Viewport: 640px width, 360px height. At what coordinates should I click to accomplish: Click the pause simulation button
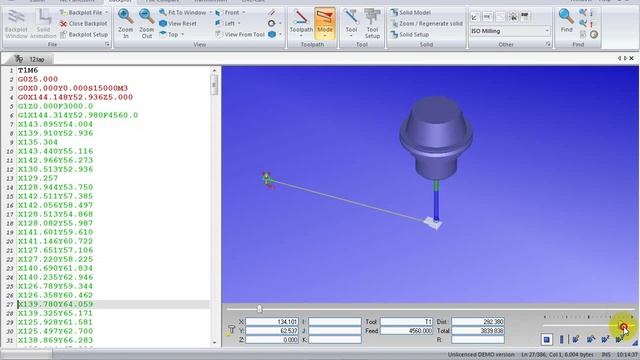click(562, 339)
